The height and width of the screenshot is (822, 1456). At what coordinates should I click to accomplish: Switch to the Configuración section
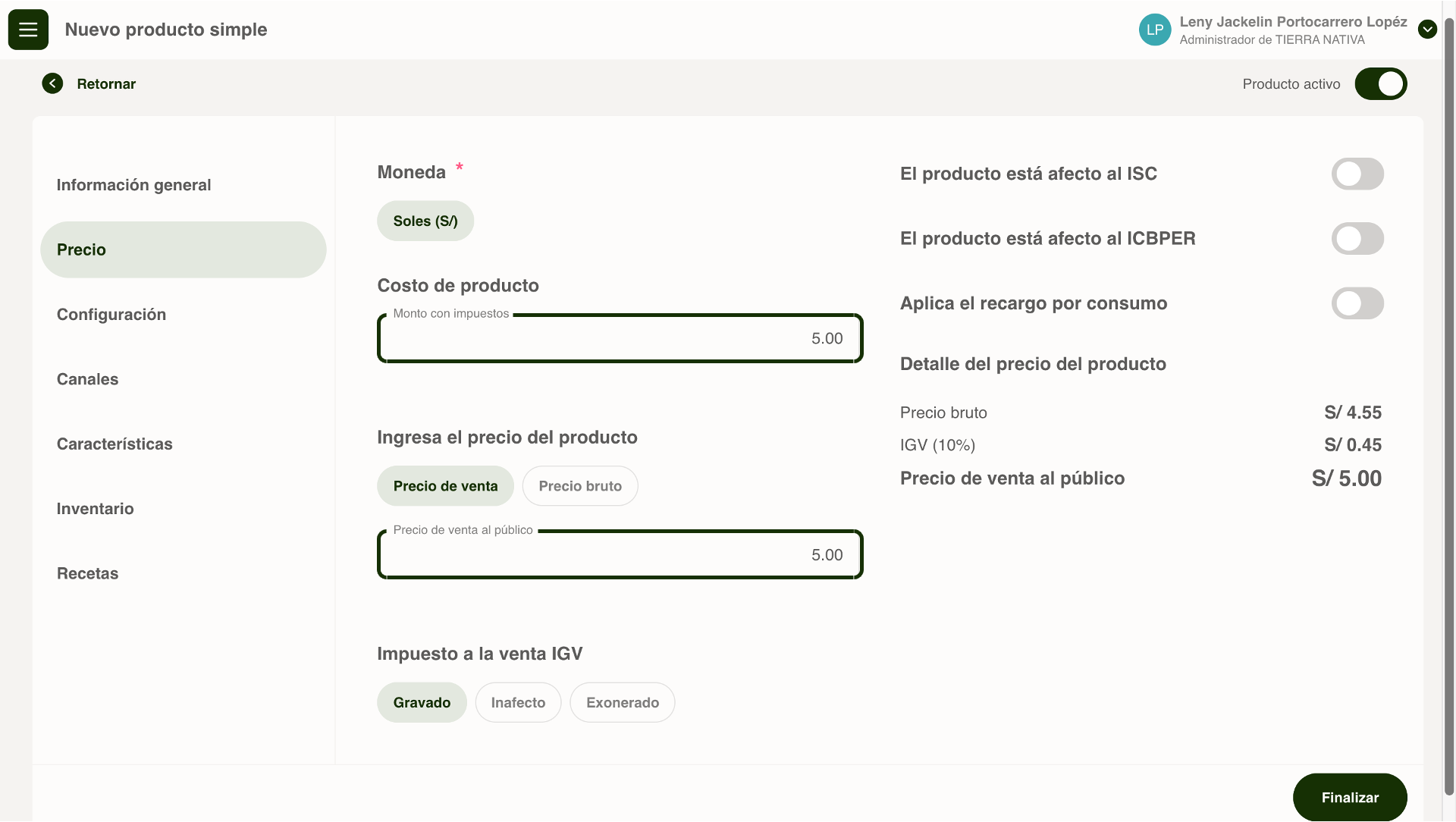[111, 315]
